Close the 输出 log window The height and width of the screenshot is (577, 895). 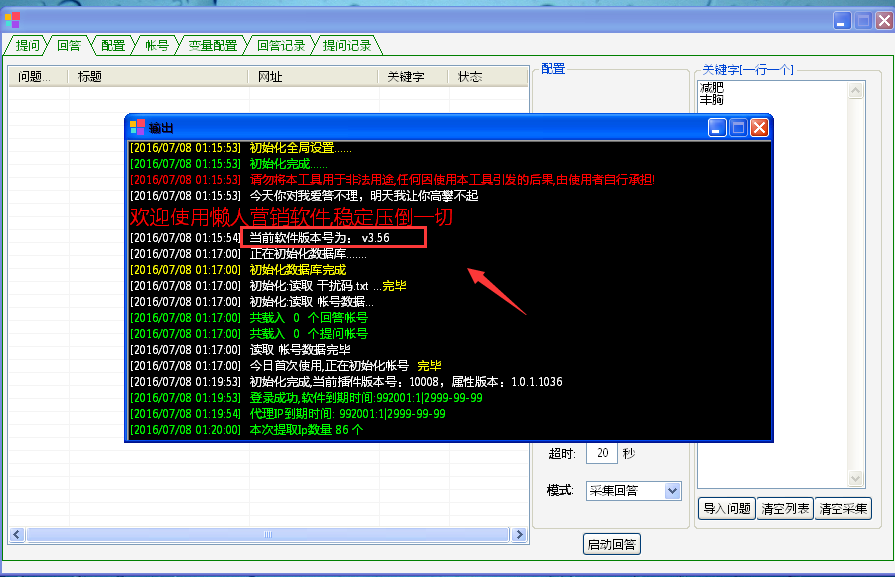[x=759, y=127]
